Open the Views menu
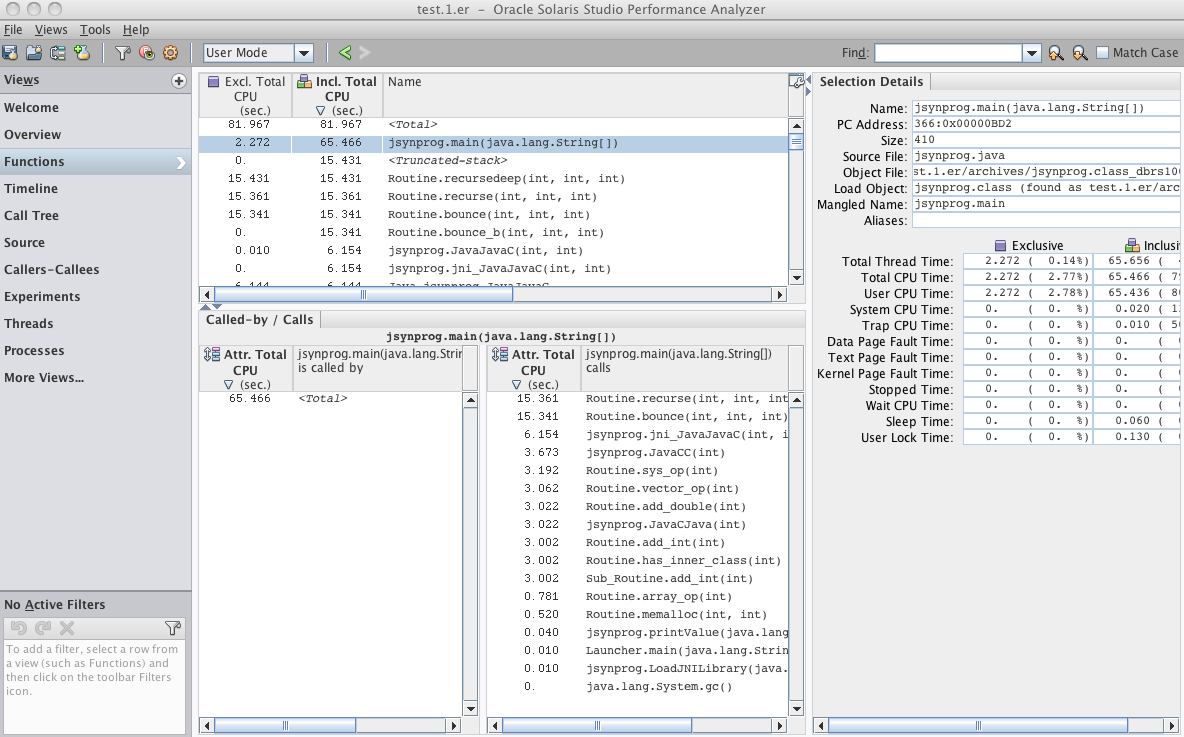The width and height of the screenshot is (1184, 737). click(x=51, y=29)
